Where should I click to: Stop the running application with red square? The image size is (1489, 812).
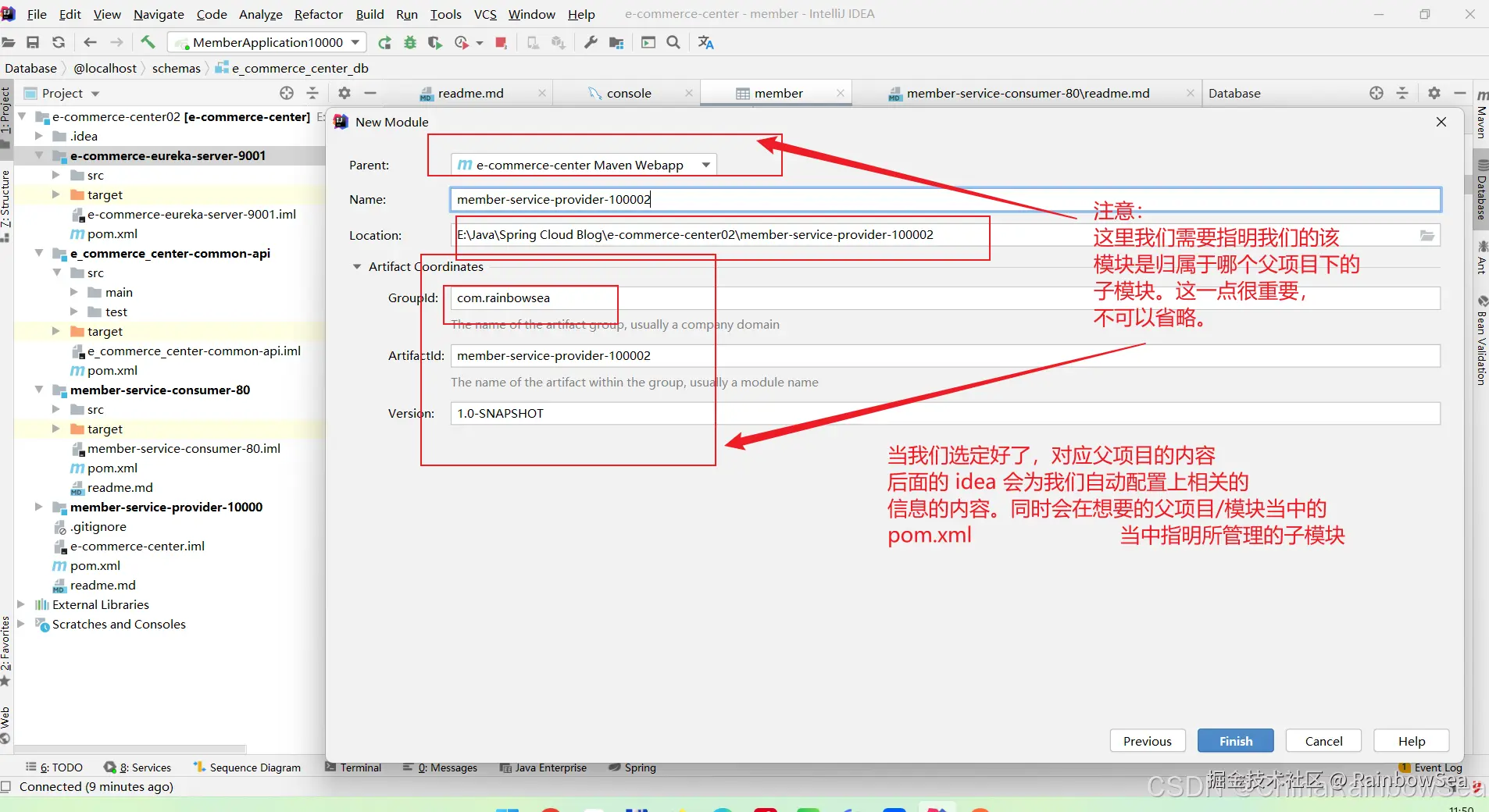pyautogui.click(x=502, y=42)
